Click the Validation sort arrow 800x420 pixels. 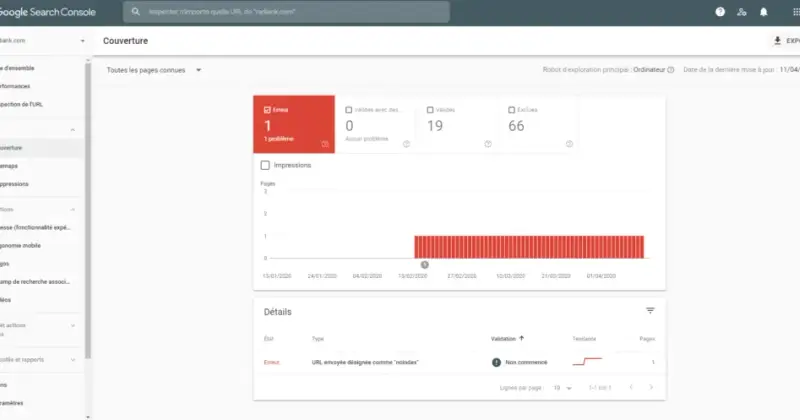521,338
